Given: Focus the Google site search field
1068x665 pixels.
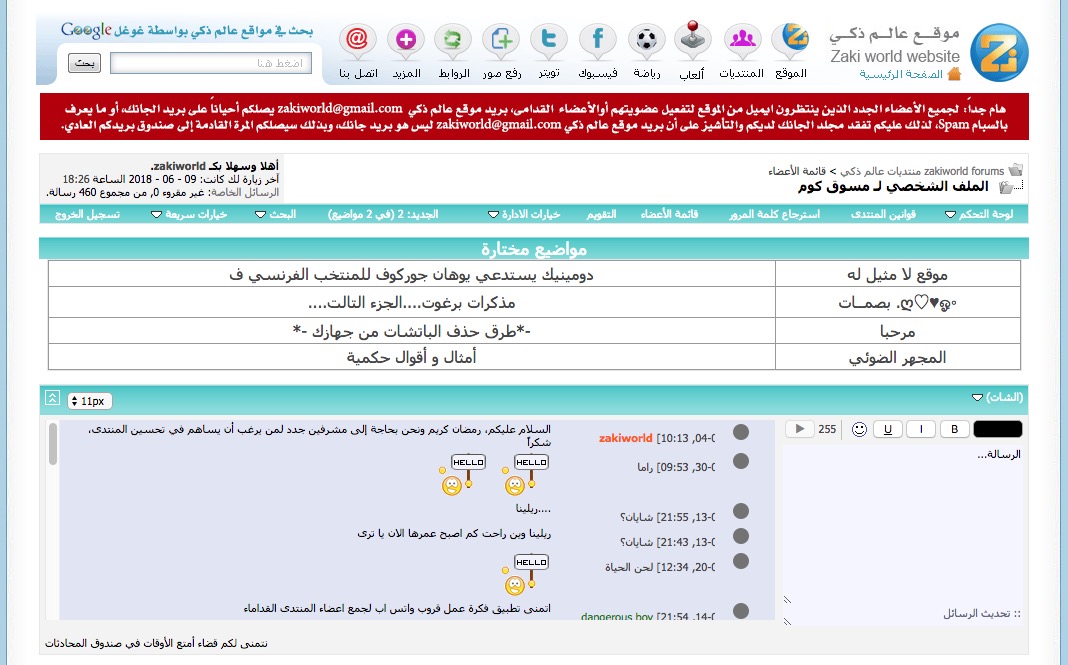Looking at the screenshot, I should click(211, 63).
